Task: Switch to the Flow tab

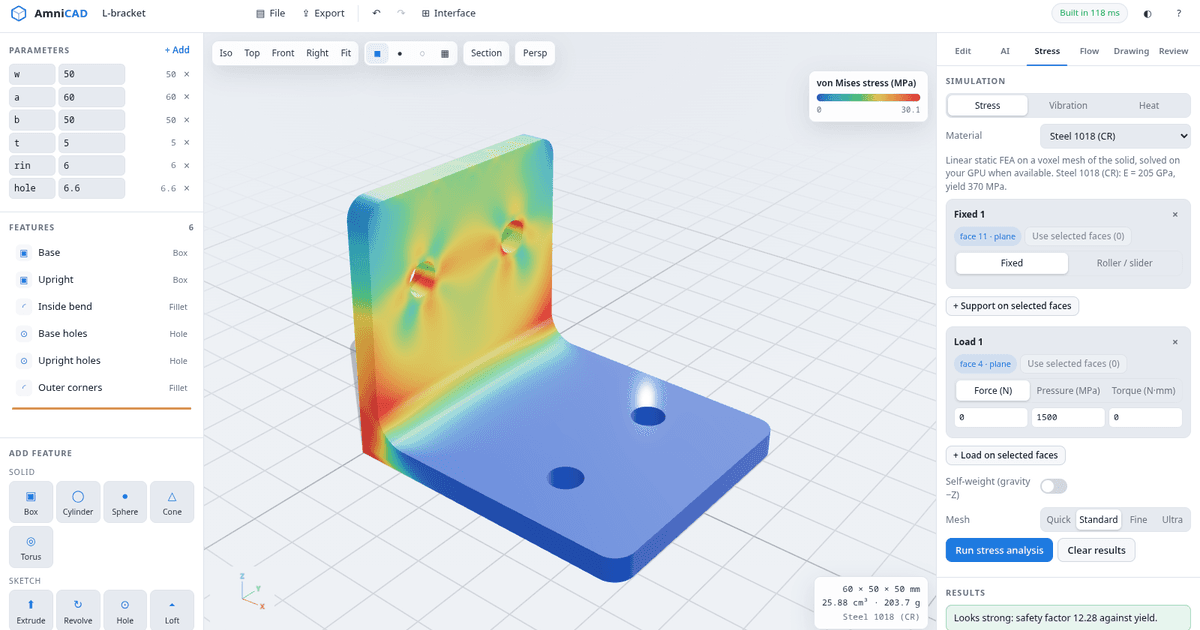Action: pos(1089,51)
